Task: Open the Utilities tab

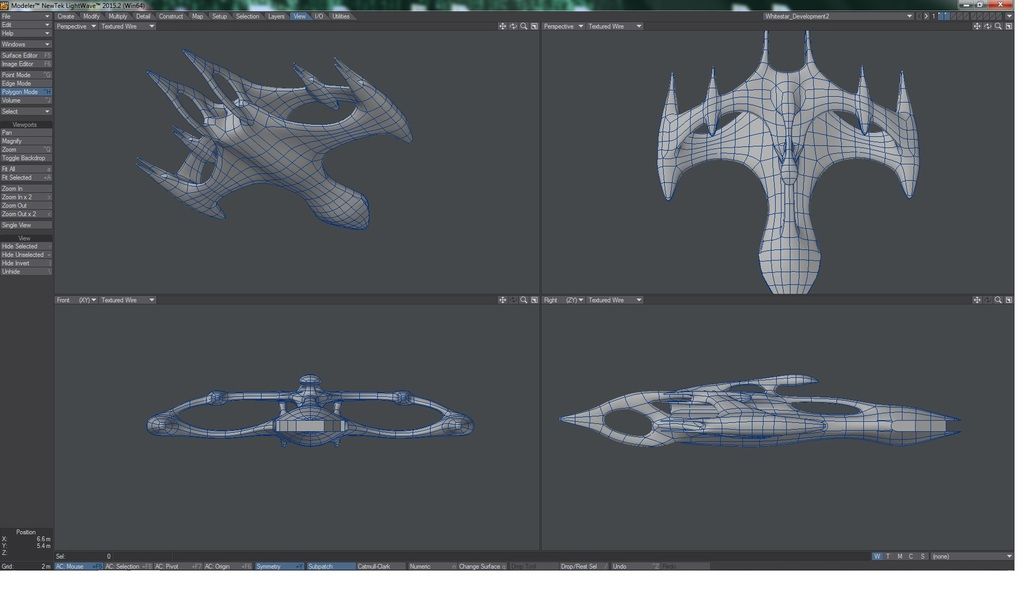Action: point(341,16)
